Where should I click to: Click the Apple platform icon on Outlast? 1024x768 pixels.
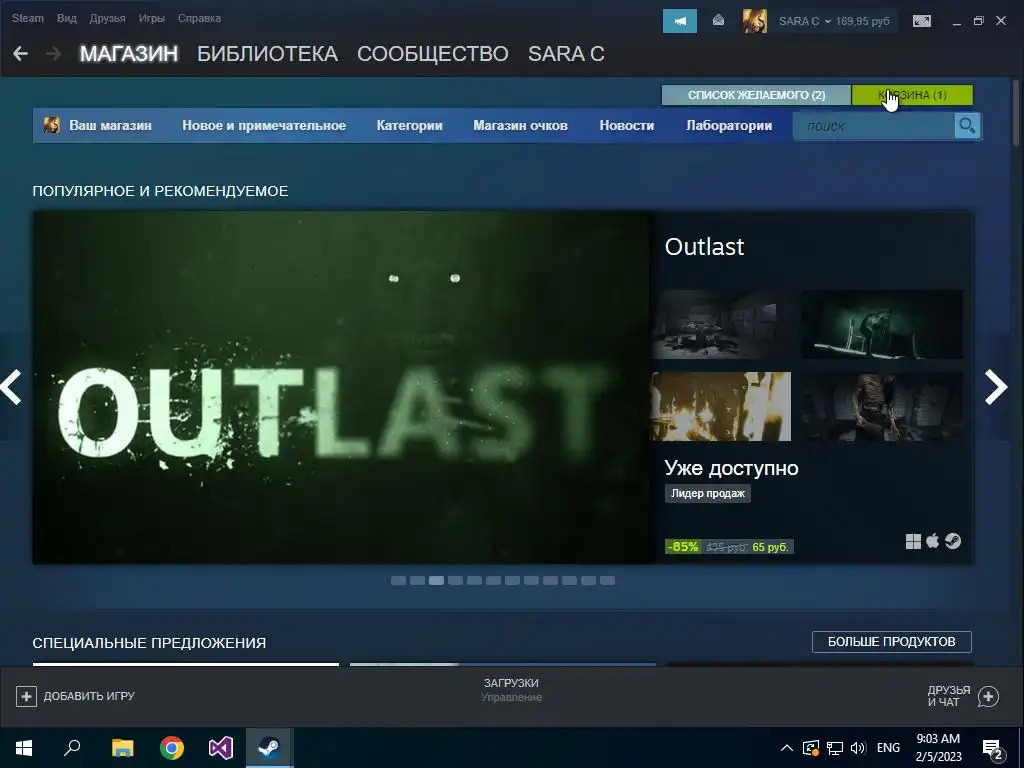[x=933, y=541]
